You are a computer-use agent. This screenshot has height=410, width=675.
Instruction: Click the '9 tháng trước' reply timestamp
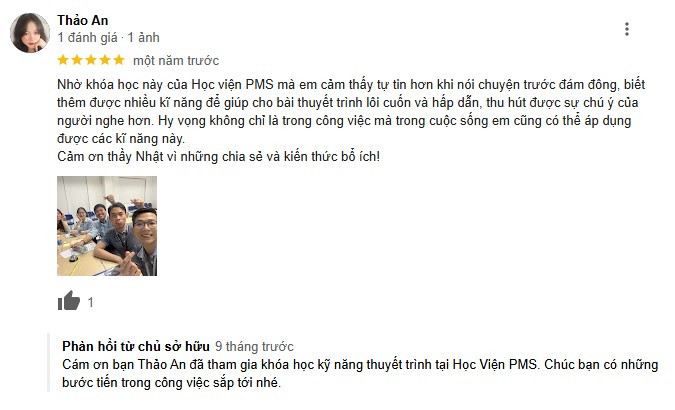[x=254, y=347]
